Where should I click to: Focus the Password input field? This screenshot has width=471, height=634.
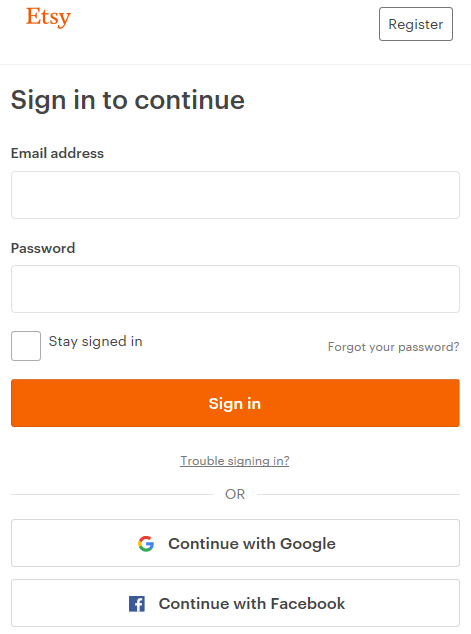click(235, 289)
